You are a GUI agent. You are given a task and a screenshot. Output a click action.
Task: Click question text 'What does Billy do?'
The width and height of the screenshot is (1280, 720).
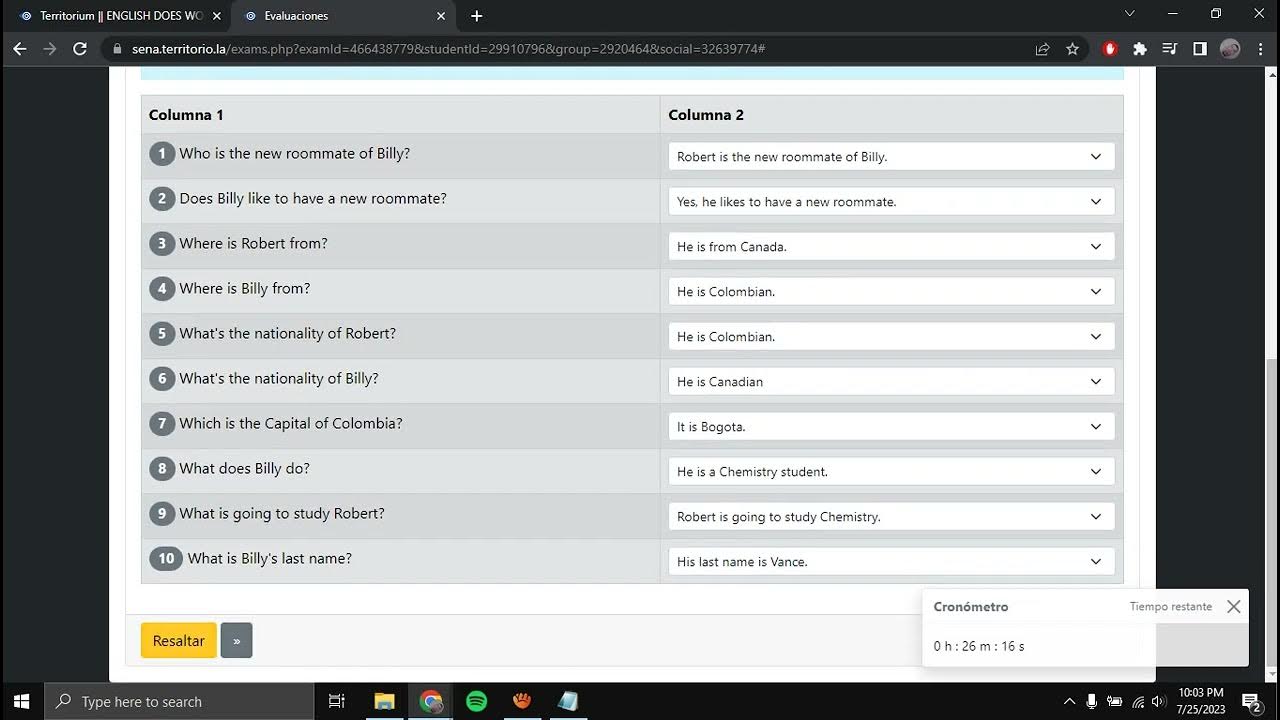click(x=245, y=468)
